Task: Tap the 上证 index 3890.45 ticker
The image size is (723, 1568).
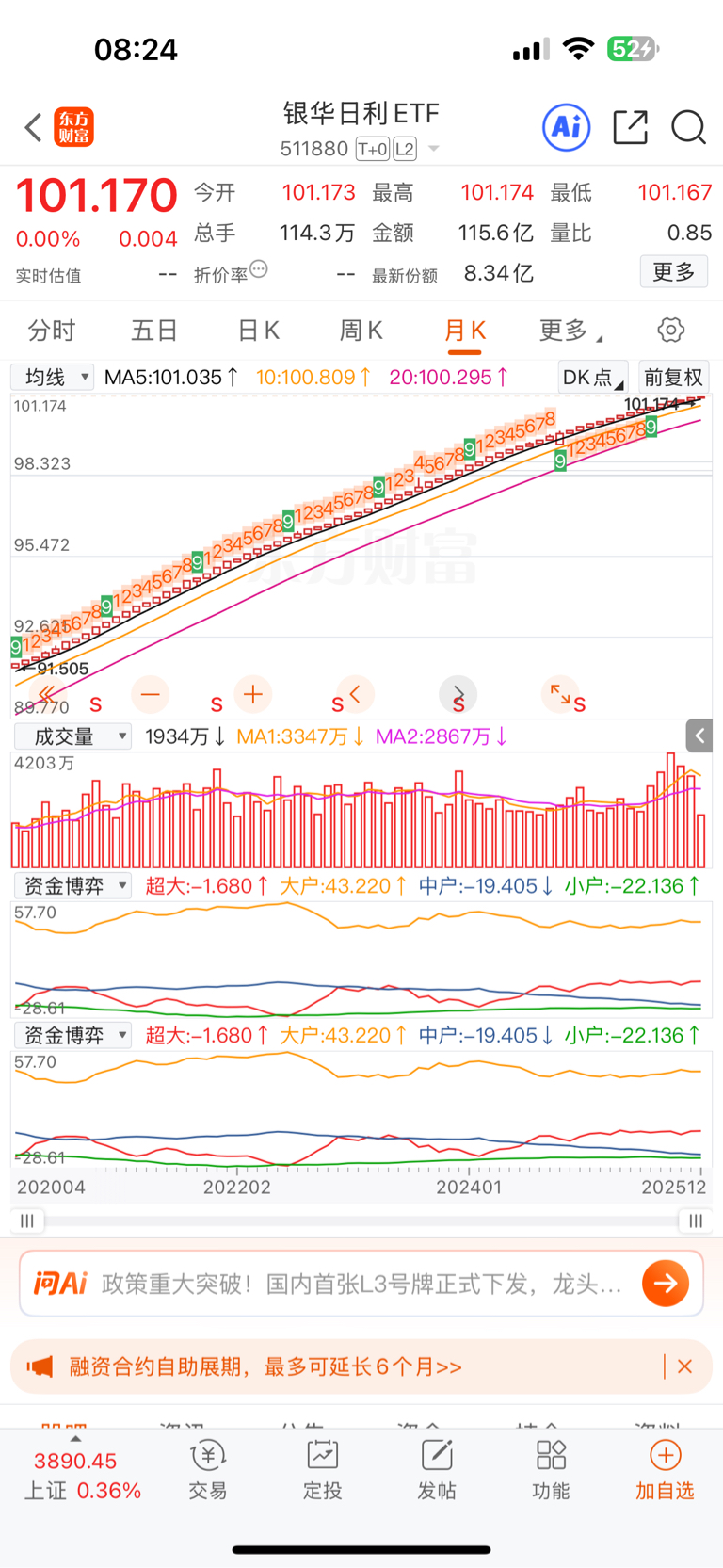Action: click(82, 1476)
